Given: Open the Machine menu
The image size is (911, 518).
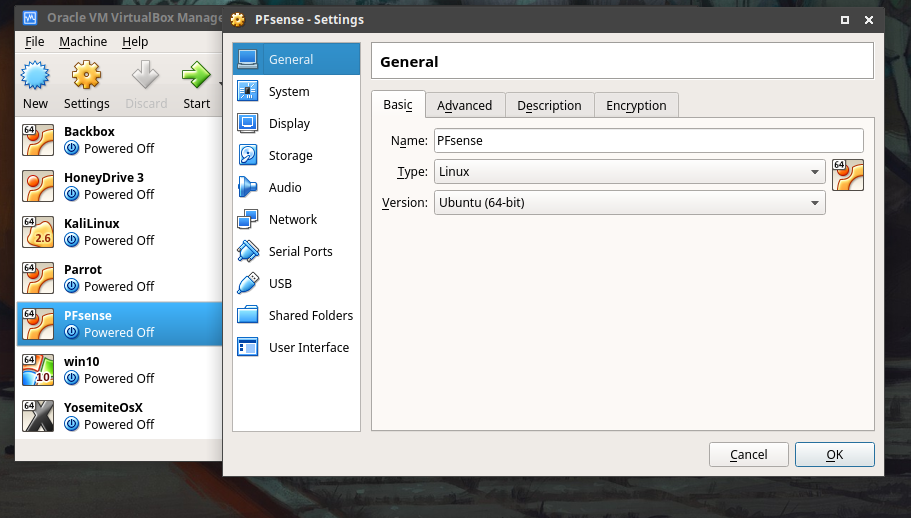Looking at the screenshot, I should 83,42.
